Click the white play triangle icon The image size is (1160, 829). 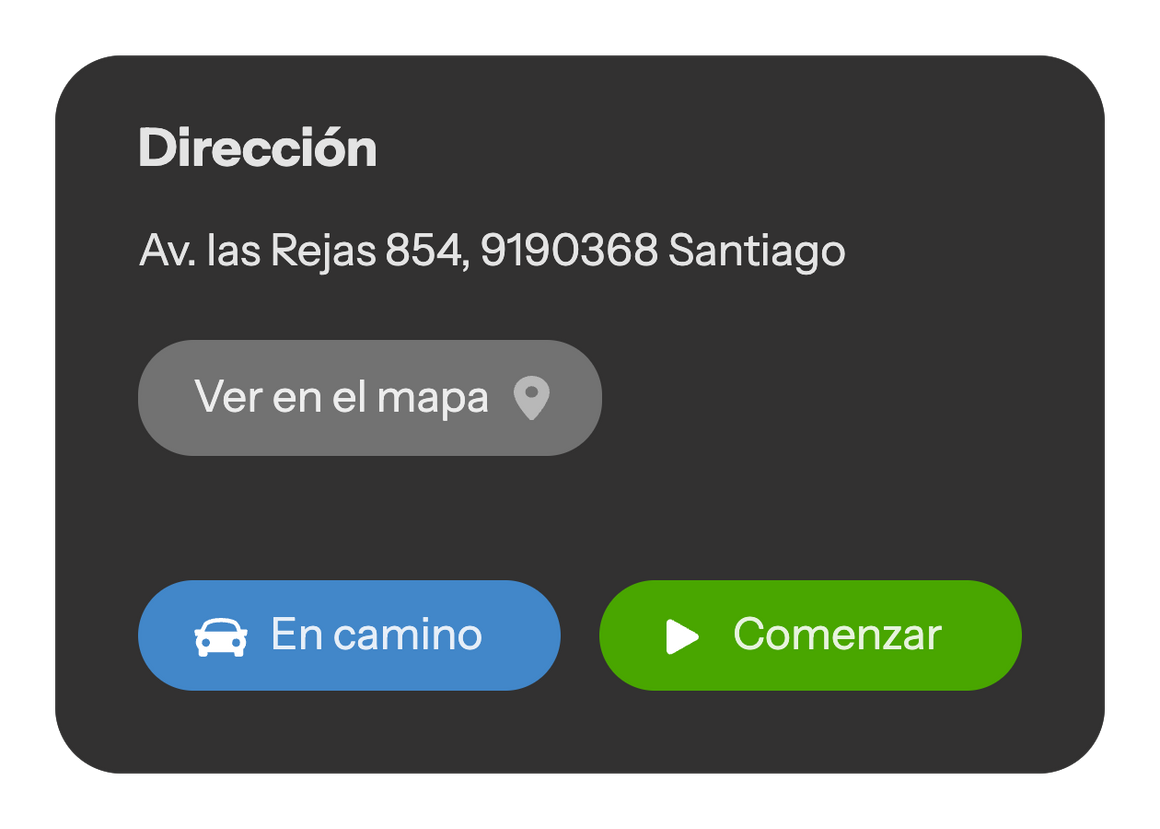681,636
